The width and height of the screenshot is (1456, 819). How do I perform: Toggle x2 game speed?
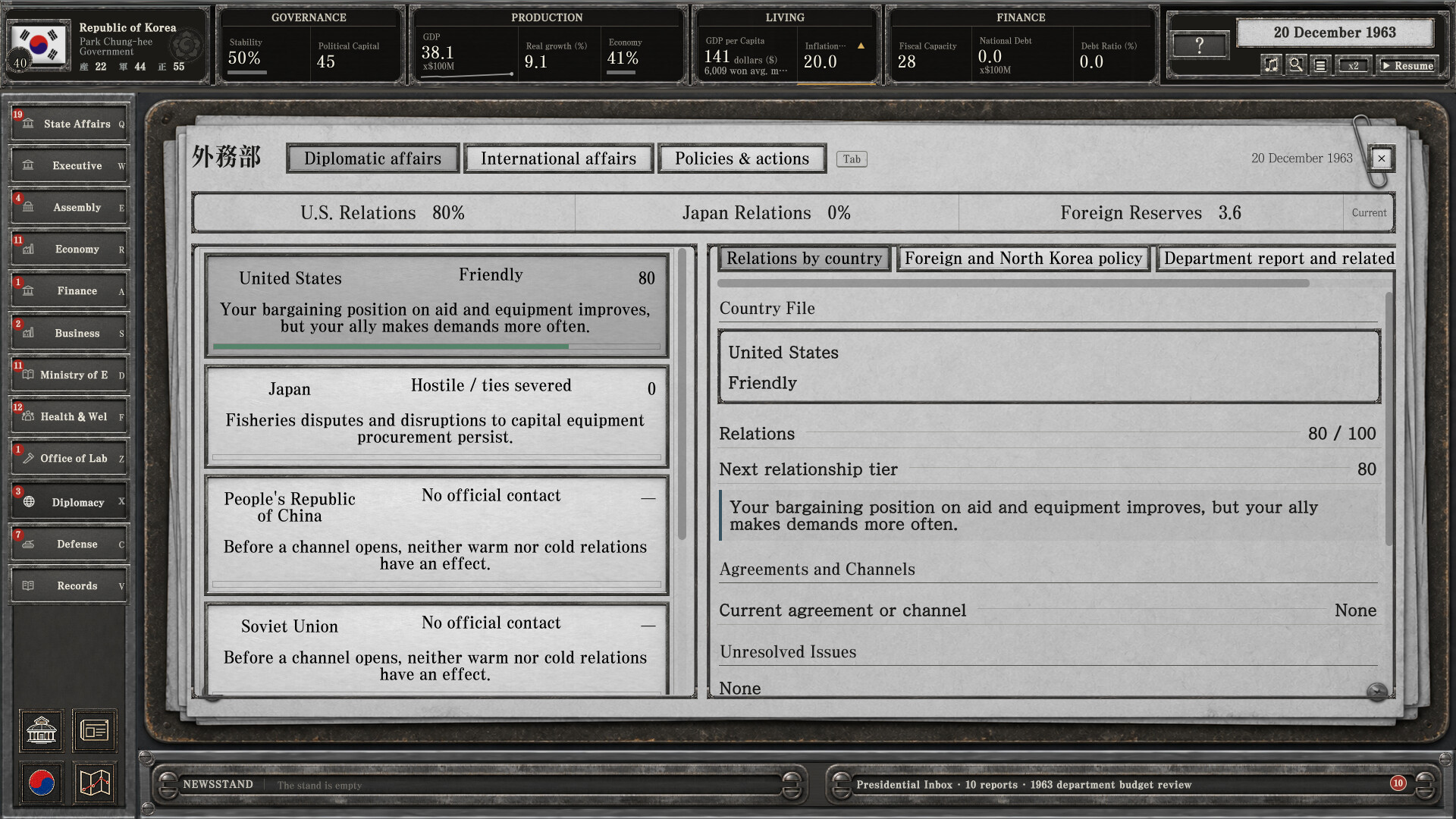pyautogui.click(x=1353, y=65)
